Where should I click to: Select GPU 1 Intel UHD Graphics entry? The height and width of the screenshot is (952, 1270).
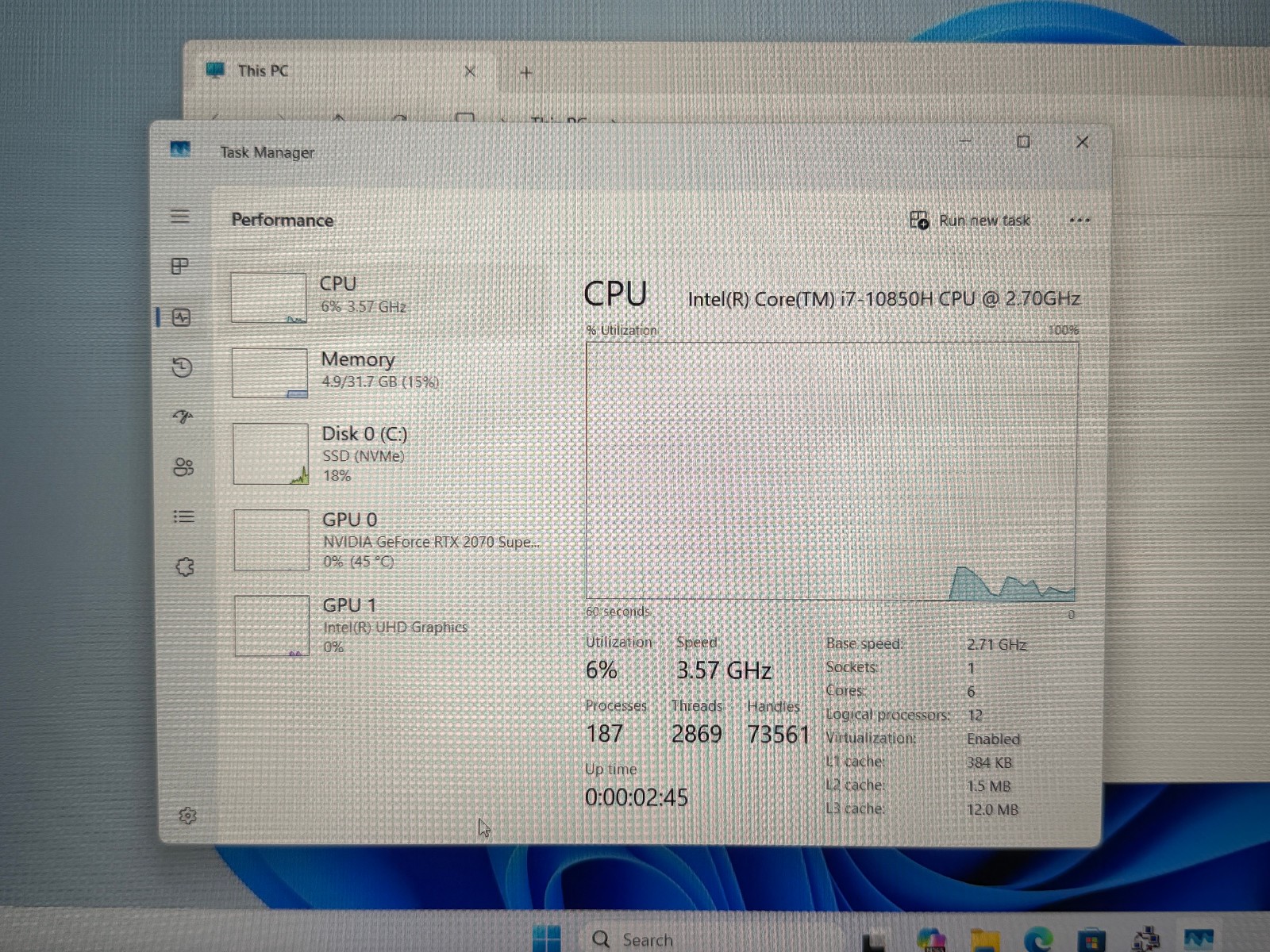387,625
